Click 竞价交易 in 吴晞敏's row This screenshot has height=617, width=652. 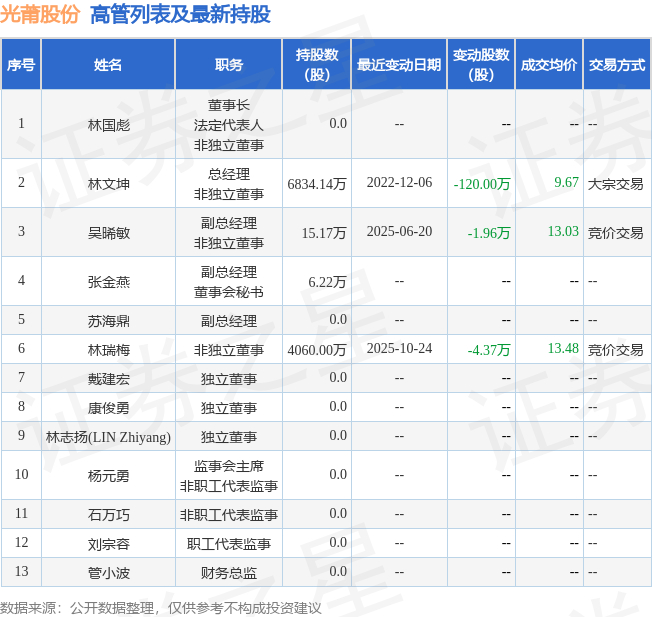pyautogui.click(x=615, y=233)
